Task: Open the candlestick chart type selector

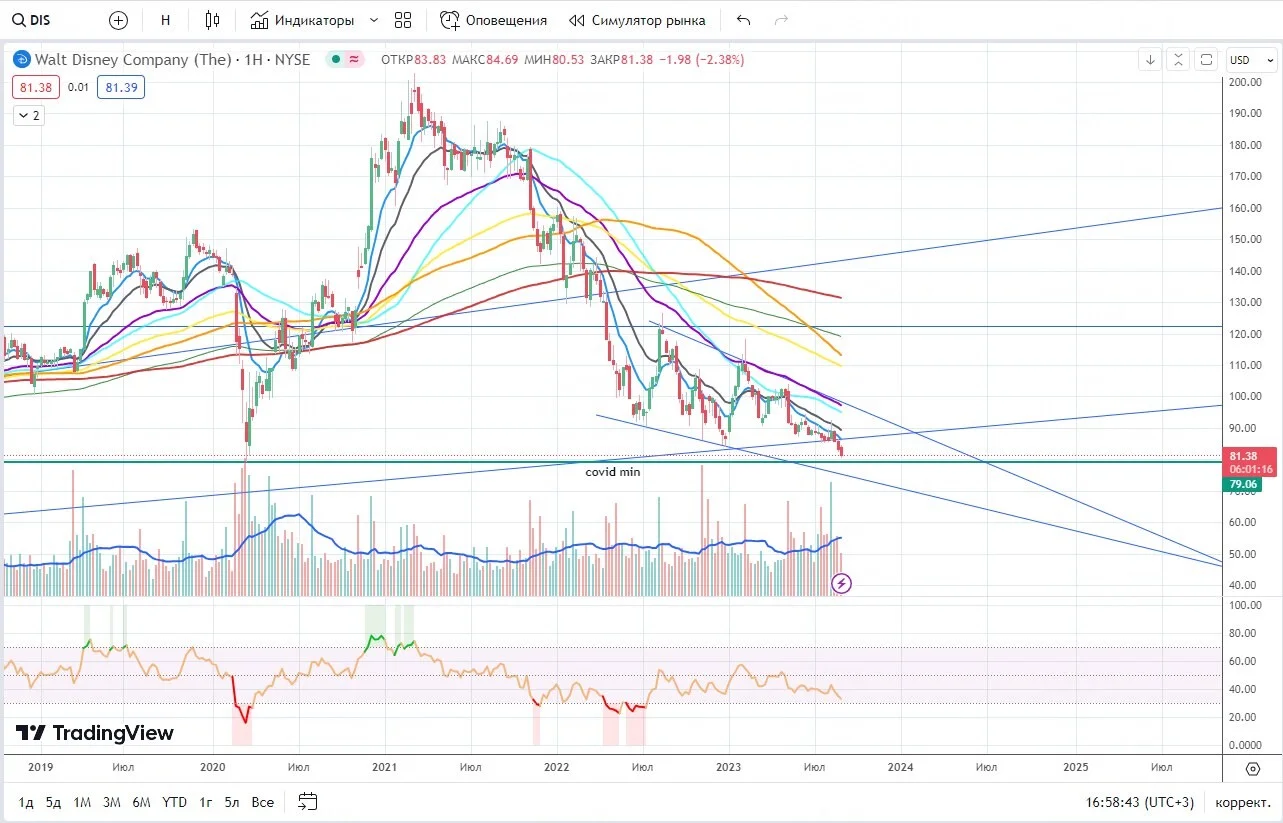Action: (x=212, y=20)
